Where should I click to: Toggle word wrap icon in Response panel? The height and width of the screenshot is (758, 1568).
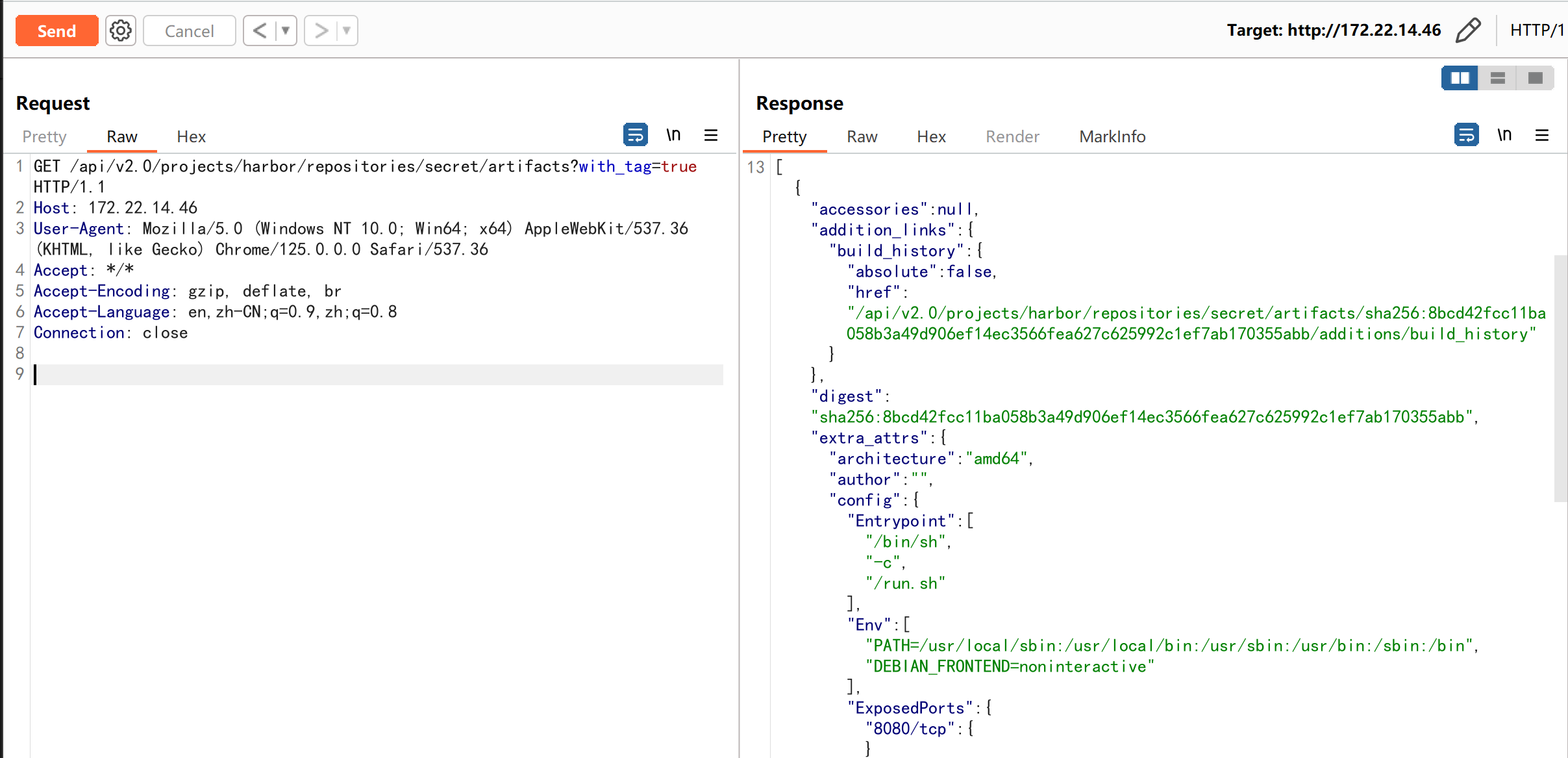pyautogui.click(x=1466, y=135)
